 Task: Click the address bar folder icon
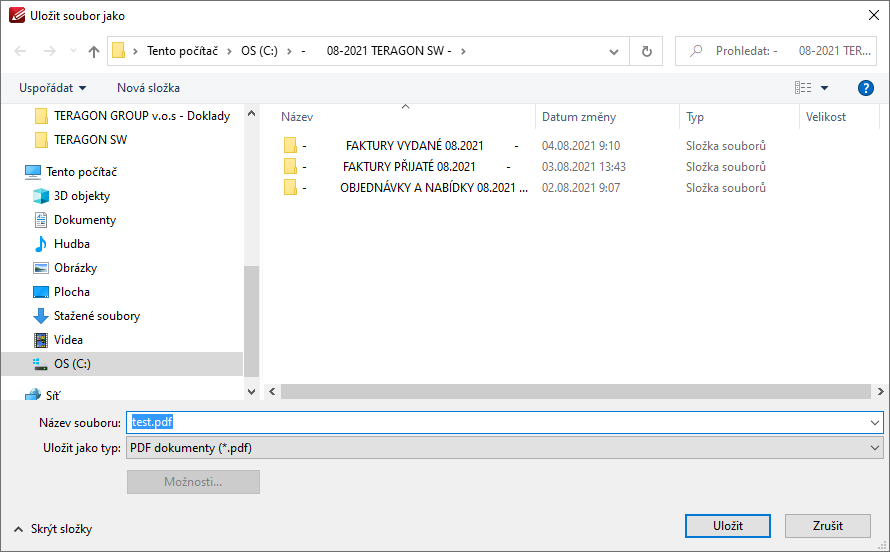pyautogui.click(x=118, y=50)
